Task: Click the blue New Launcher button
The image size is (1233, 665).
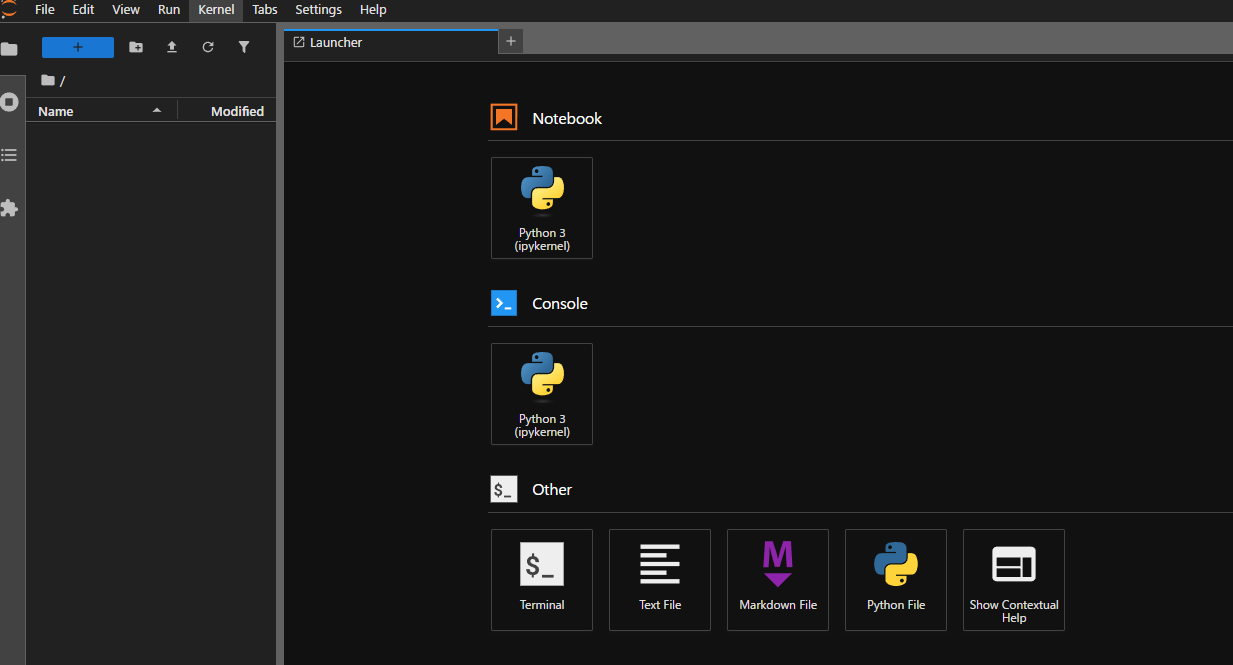Action: [78, 47]
